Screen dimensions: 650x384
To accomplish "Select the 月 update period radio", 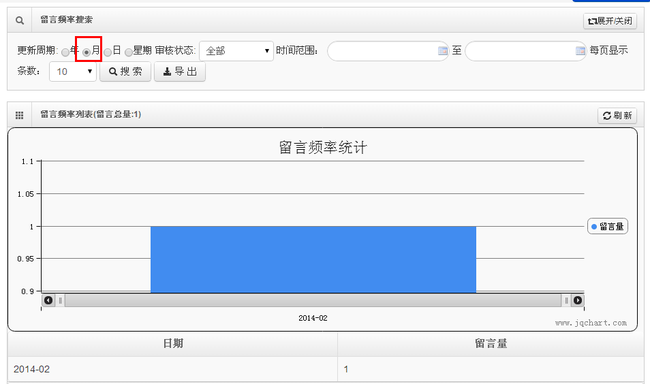I will (x=86, y=52).
